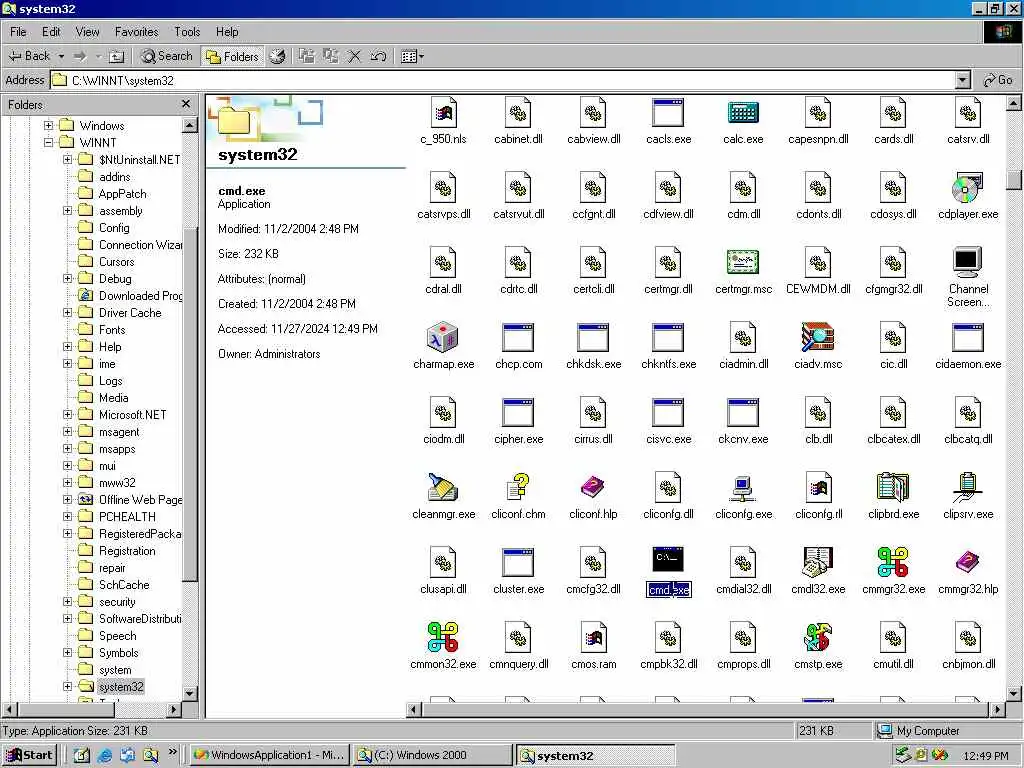Click the folder tree scroll down arrow
The image size is (1024, 768).
tap(190, 693)
